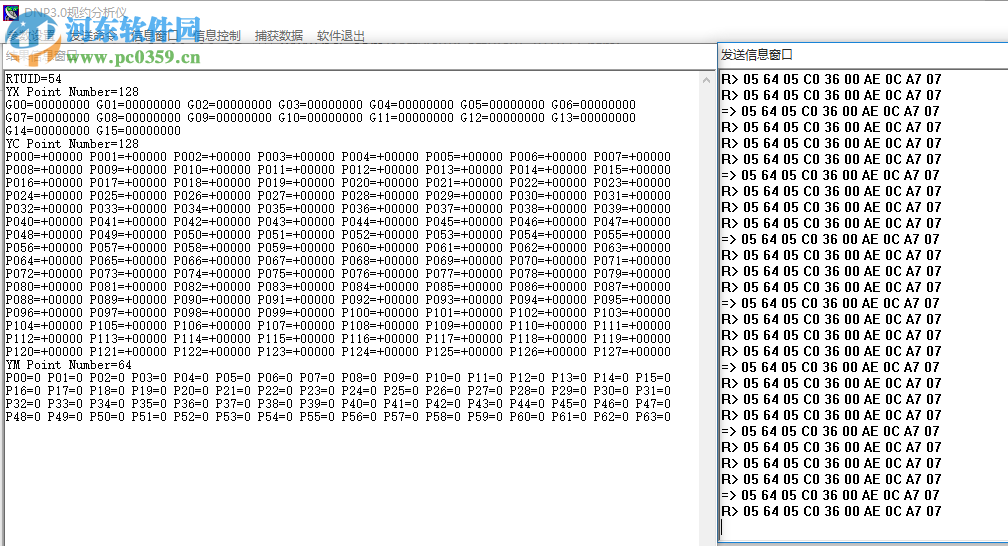This screenshot has height=546, width=1008.
Task: Click the last '=> 05 64 05 C0' line
Action: 831,496
